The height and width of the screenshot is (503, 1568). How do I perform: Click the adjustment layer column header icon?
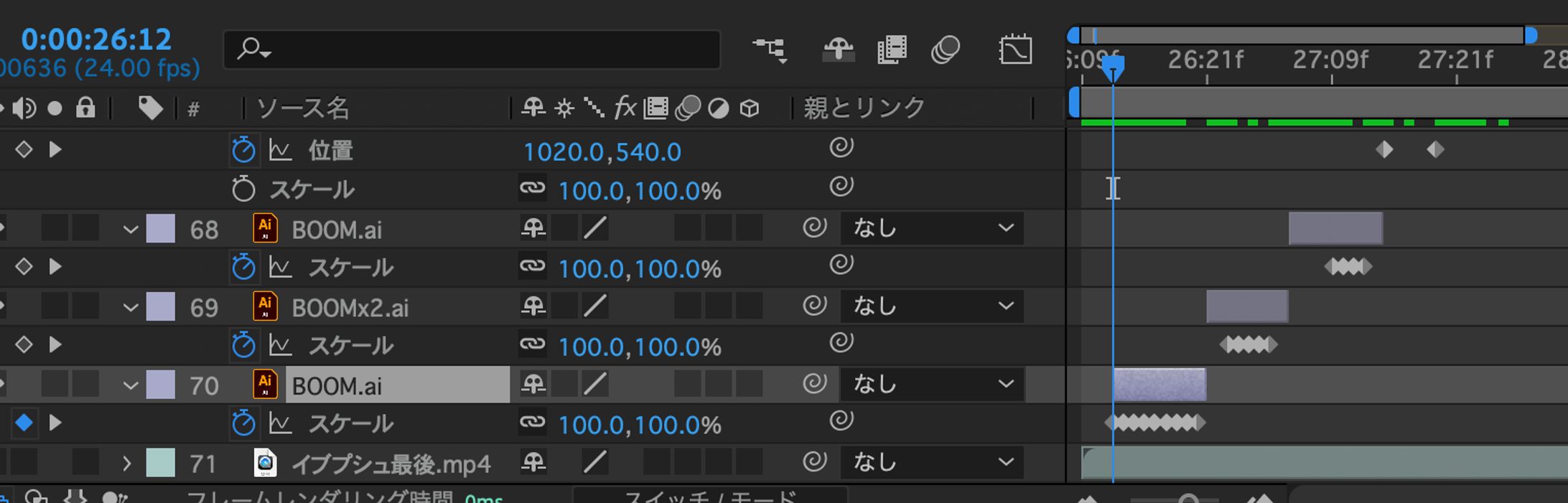click(x=718, y=108)
